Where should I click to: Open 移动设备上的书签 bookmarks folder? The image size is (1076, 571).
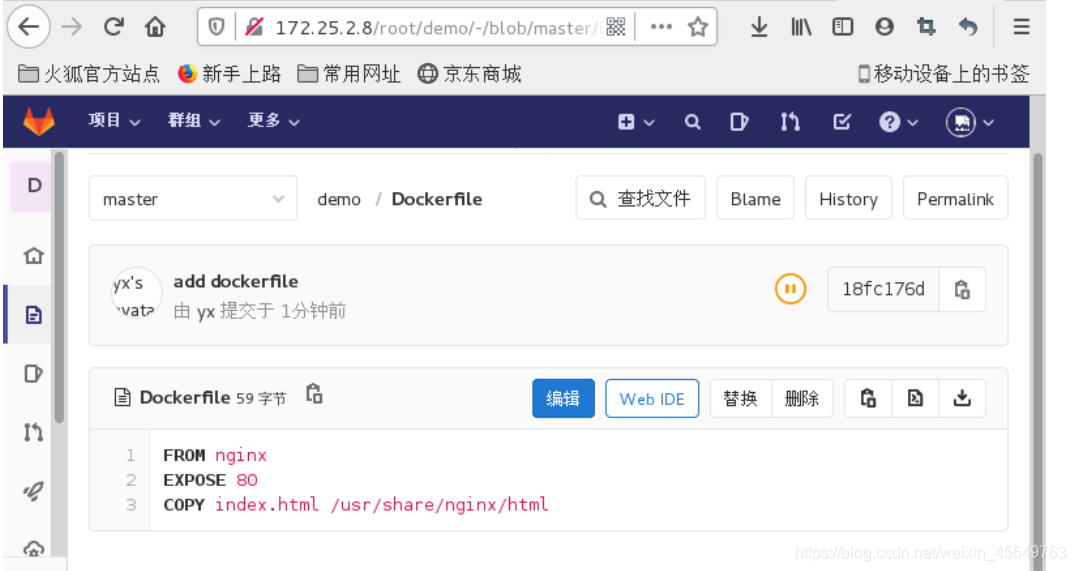944,73
